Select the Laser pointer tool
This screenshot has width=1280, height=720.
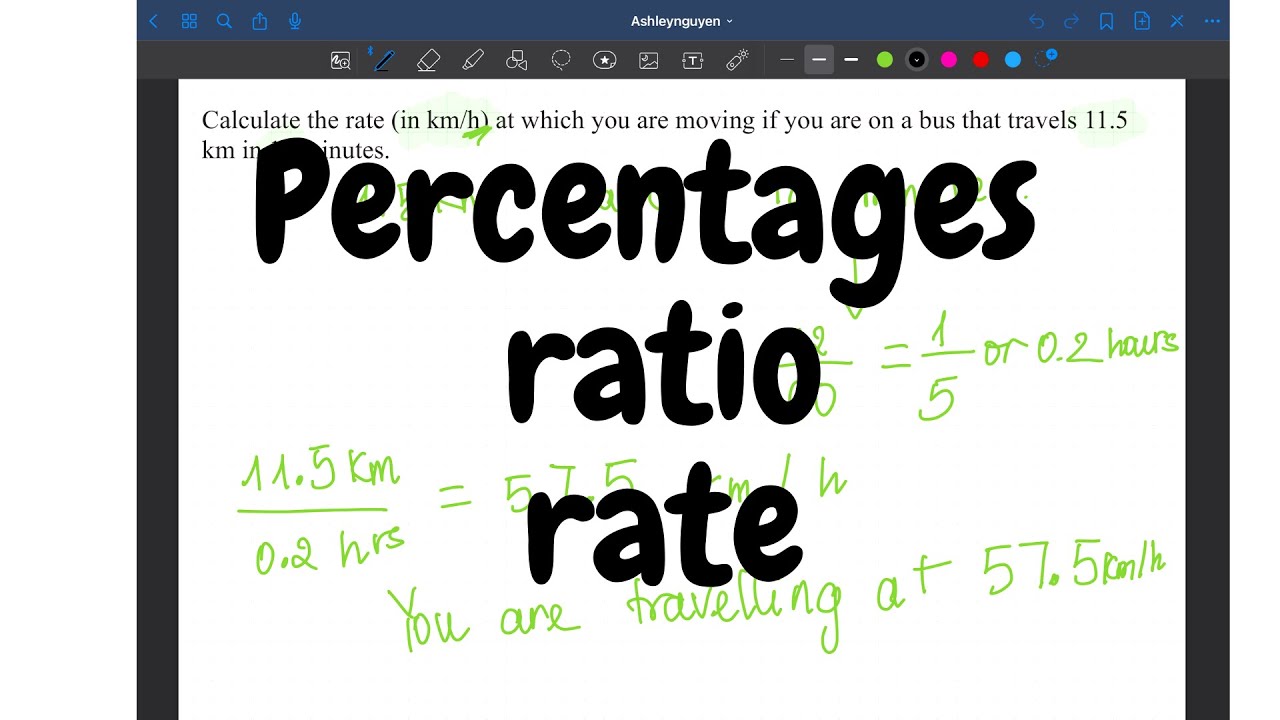pyautogui.click(x=737, y=60)
